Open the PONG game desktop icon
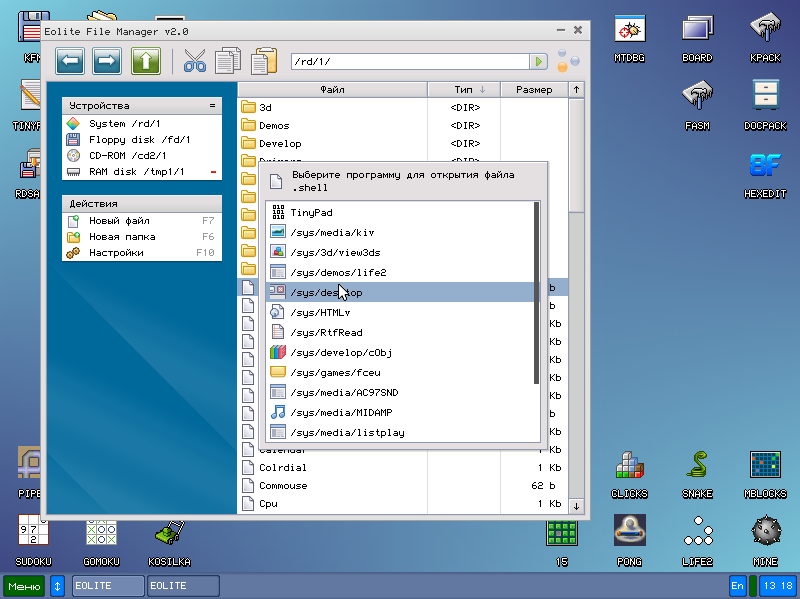The width and height of the screenshot is (800, 599). click(x=629, y=530)
